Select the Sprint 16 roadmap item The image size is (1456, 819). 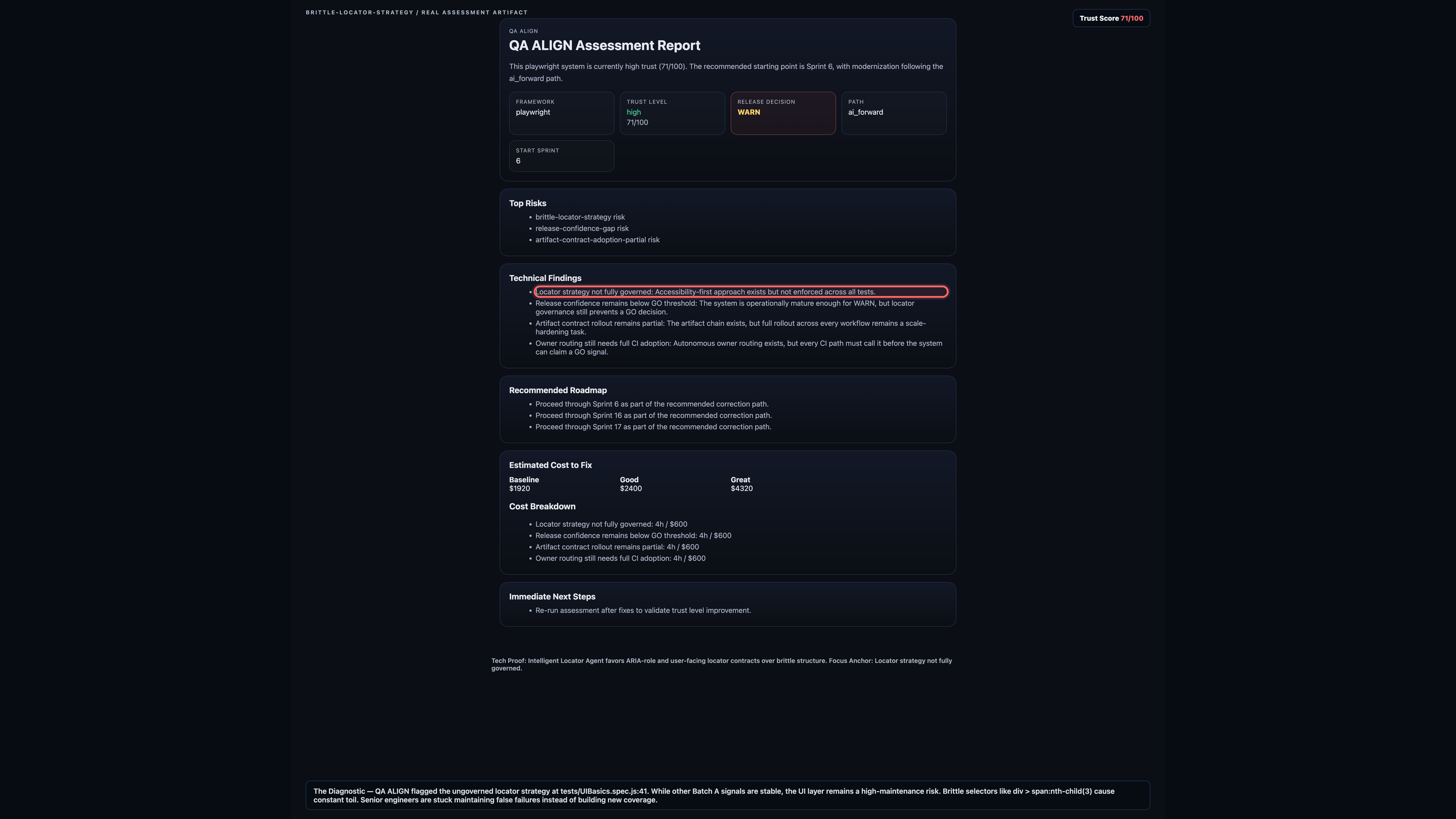click(653, 415)
